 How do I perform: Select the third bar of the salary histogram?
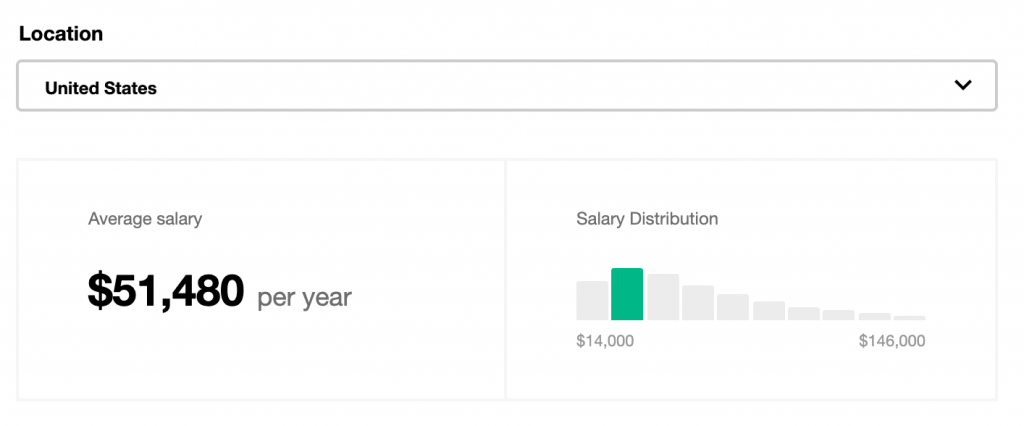coord(663,297)
